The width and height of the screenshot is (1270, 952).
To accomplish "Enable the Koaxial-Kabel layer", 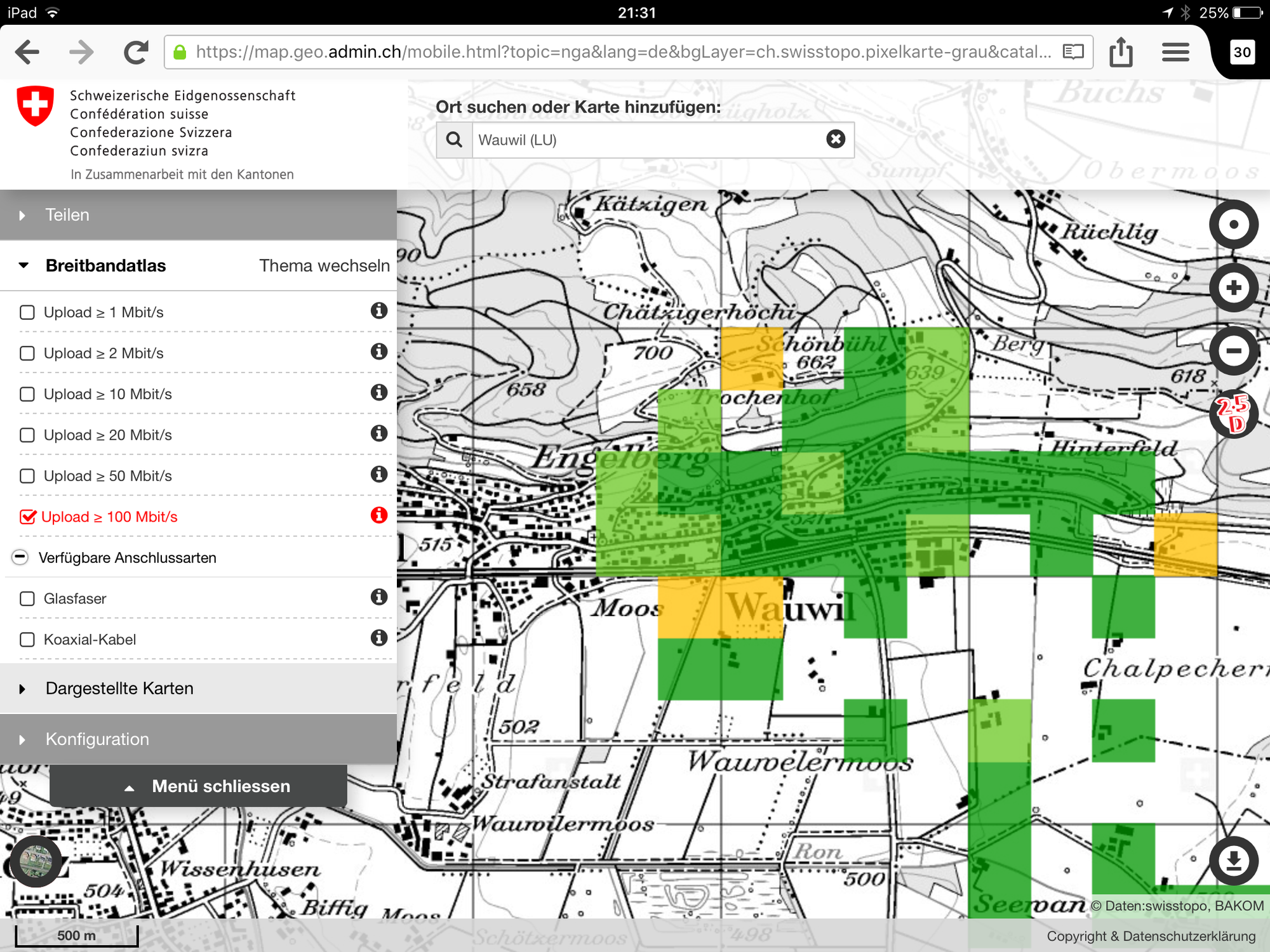I will point(27,640).
